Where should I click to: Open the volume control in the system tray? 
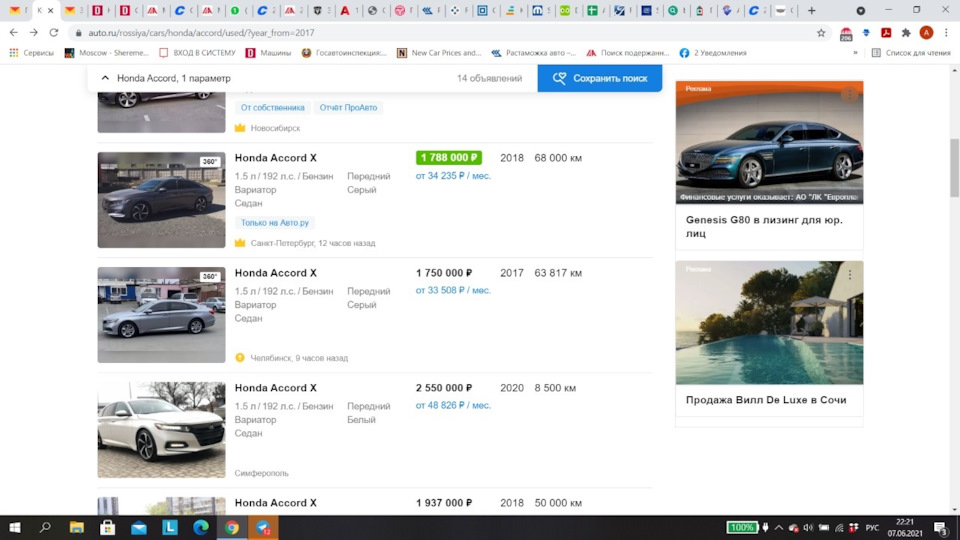point(808,528)
